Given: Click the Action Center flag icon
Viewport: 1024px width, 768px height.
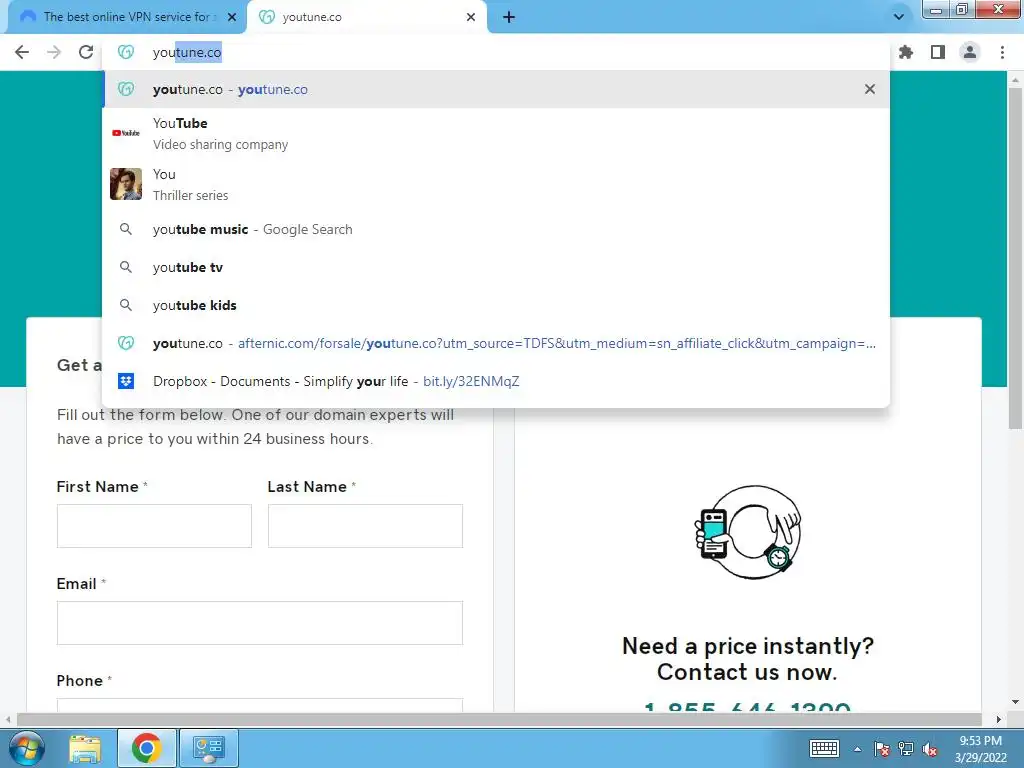Looking at the screenshot, I should coord(882,749).
